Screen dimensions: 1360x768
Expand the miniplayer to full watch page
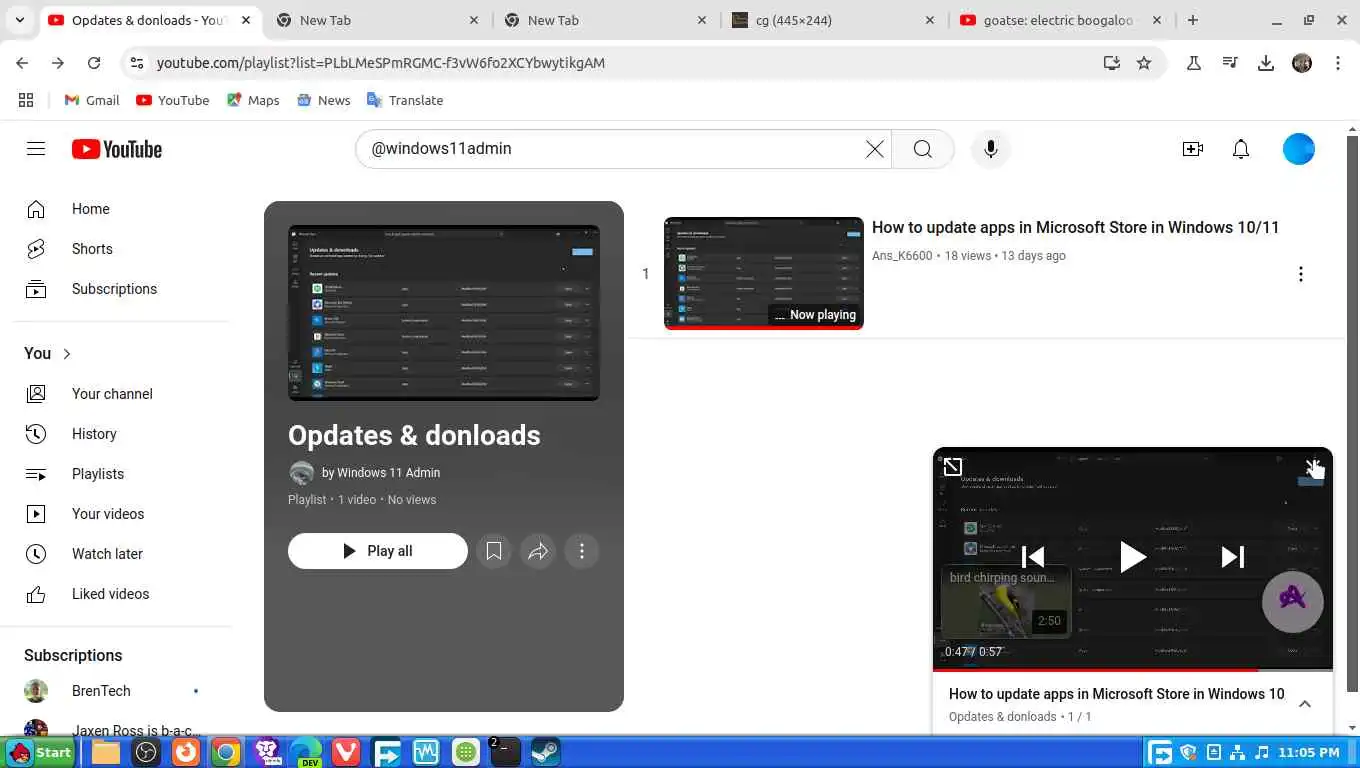pos(953,467)
